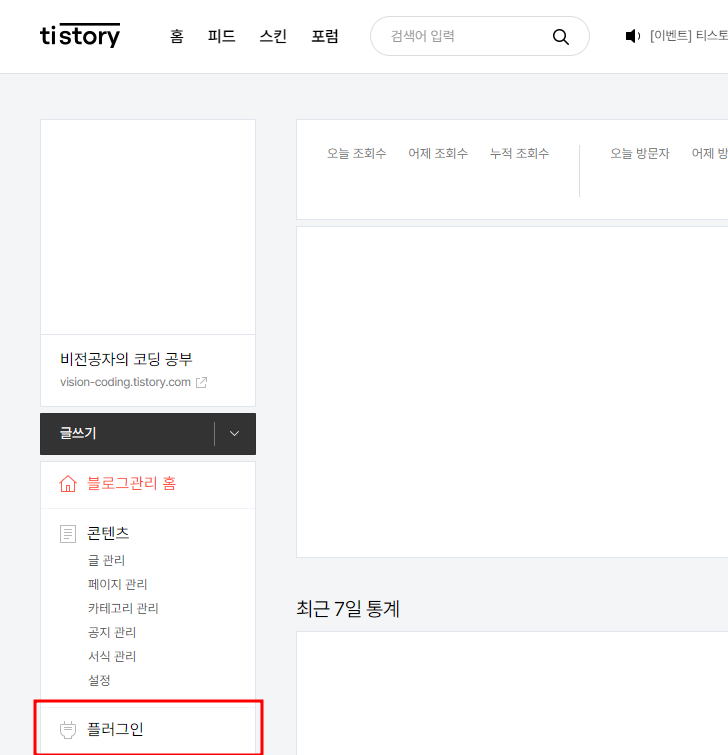Click the 오늘 조회수 label
Viewport: 728px width, 755px height.
point(357,154)
